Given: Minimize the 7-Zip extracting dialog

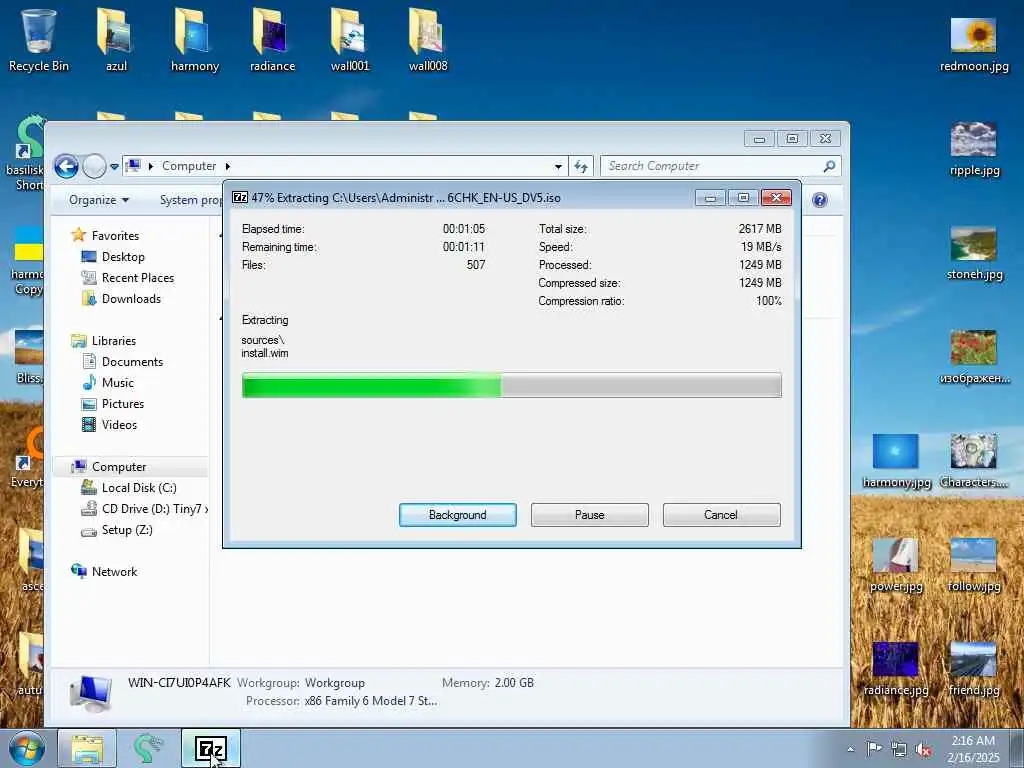Looking at the screenshot, I should (711, 197).
